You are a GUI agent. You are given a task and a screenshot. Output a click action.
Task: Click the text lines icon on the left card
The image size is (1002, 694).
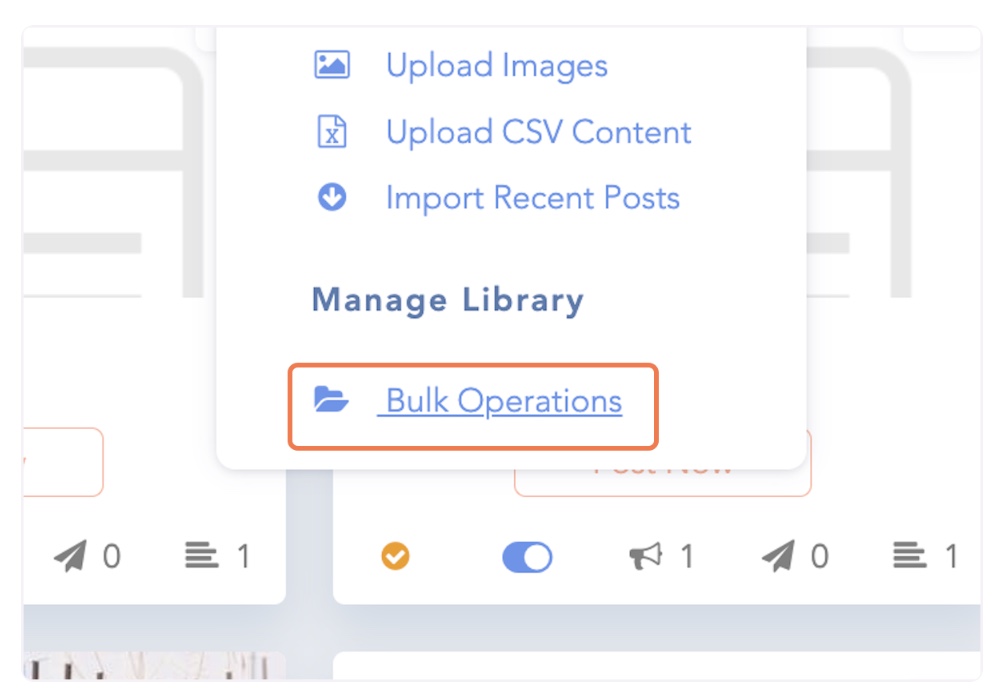[202, 556]
